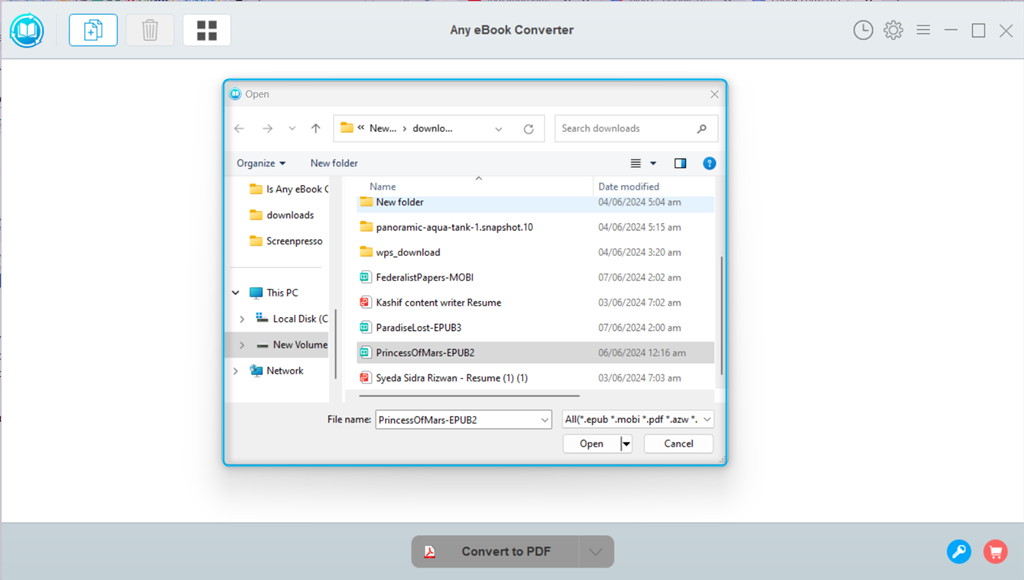Click the trash delete icon
Screen dimensions: 1024x580
150,30
